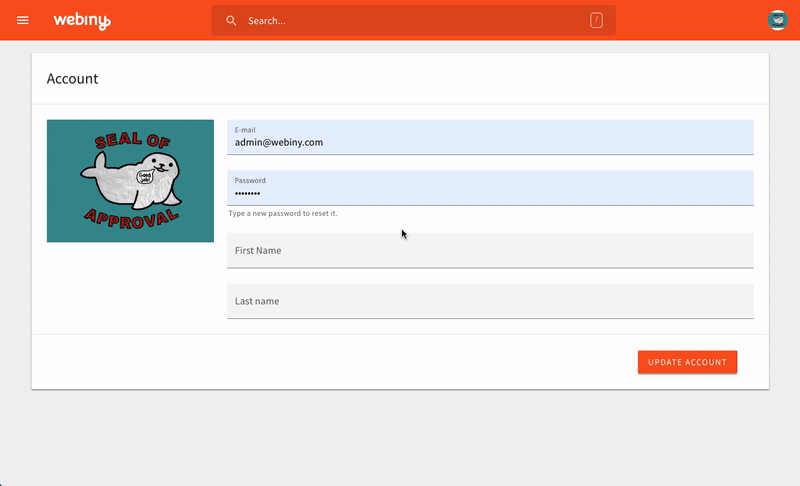
Task: Click the Last name field
Action: pos(490,301)
